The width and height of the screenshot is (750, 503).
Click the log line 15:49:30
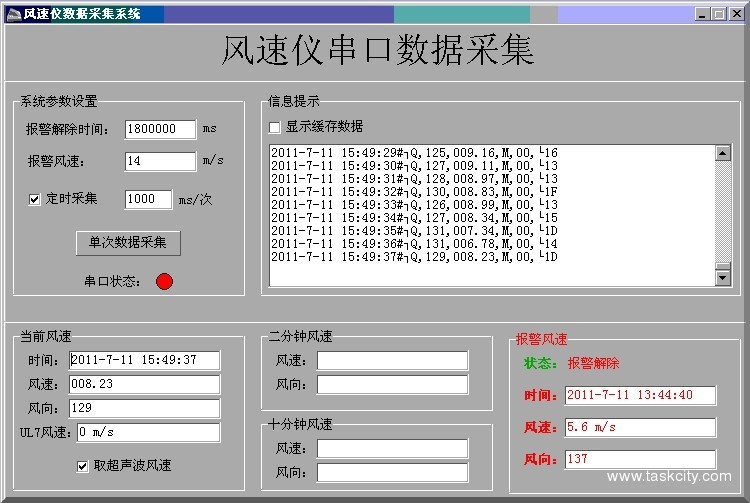(x=414, y=166)
